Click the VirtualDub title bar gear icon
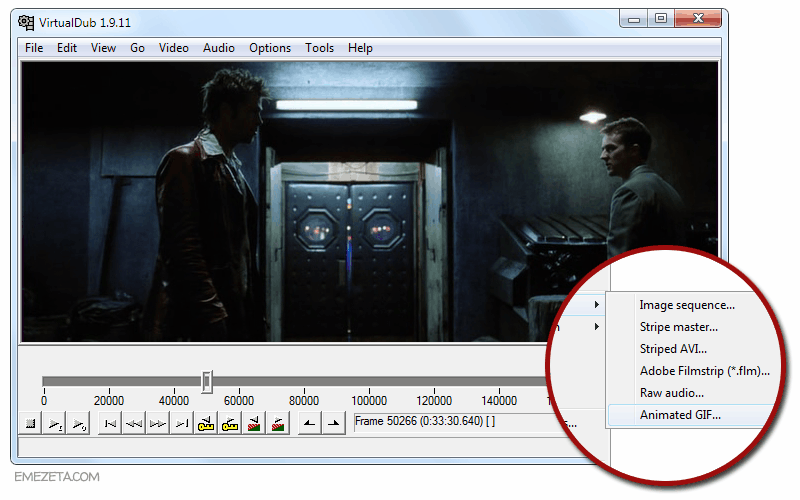The width and height of the screenshot is (800, 500). (26, 22)
